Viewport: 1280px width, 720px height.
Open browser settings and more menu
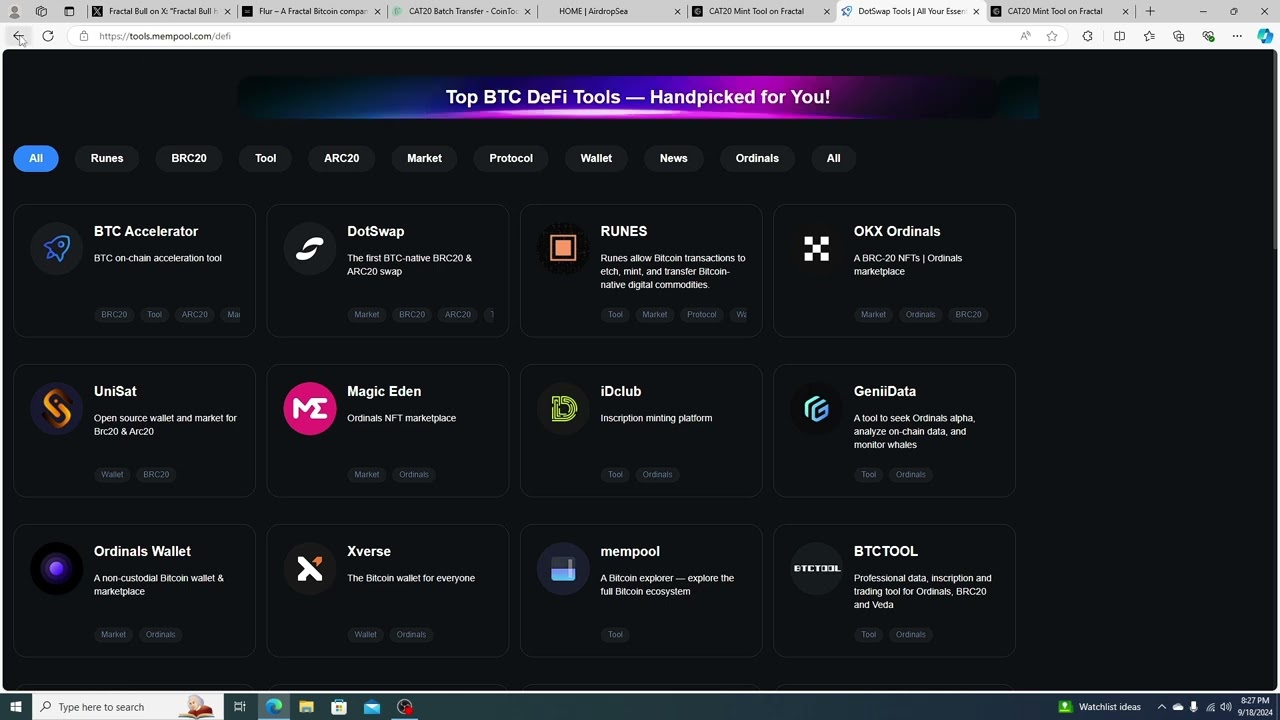point(1237,36)
